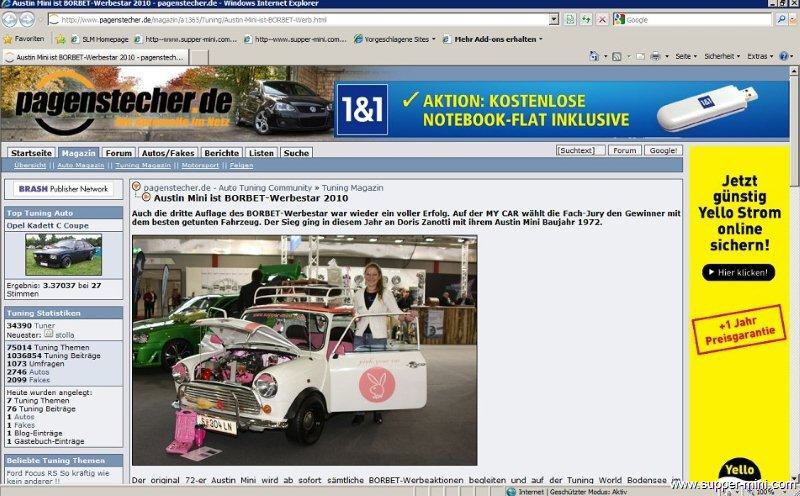Open the Berichte navigation tab
The height and width of the screenshot is (496, 800).
[x=222, y=153]
